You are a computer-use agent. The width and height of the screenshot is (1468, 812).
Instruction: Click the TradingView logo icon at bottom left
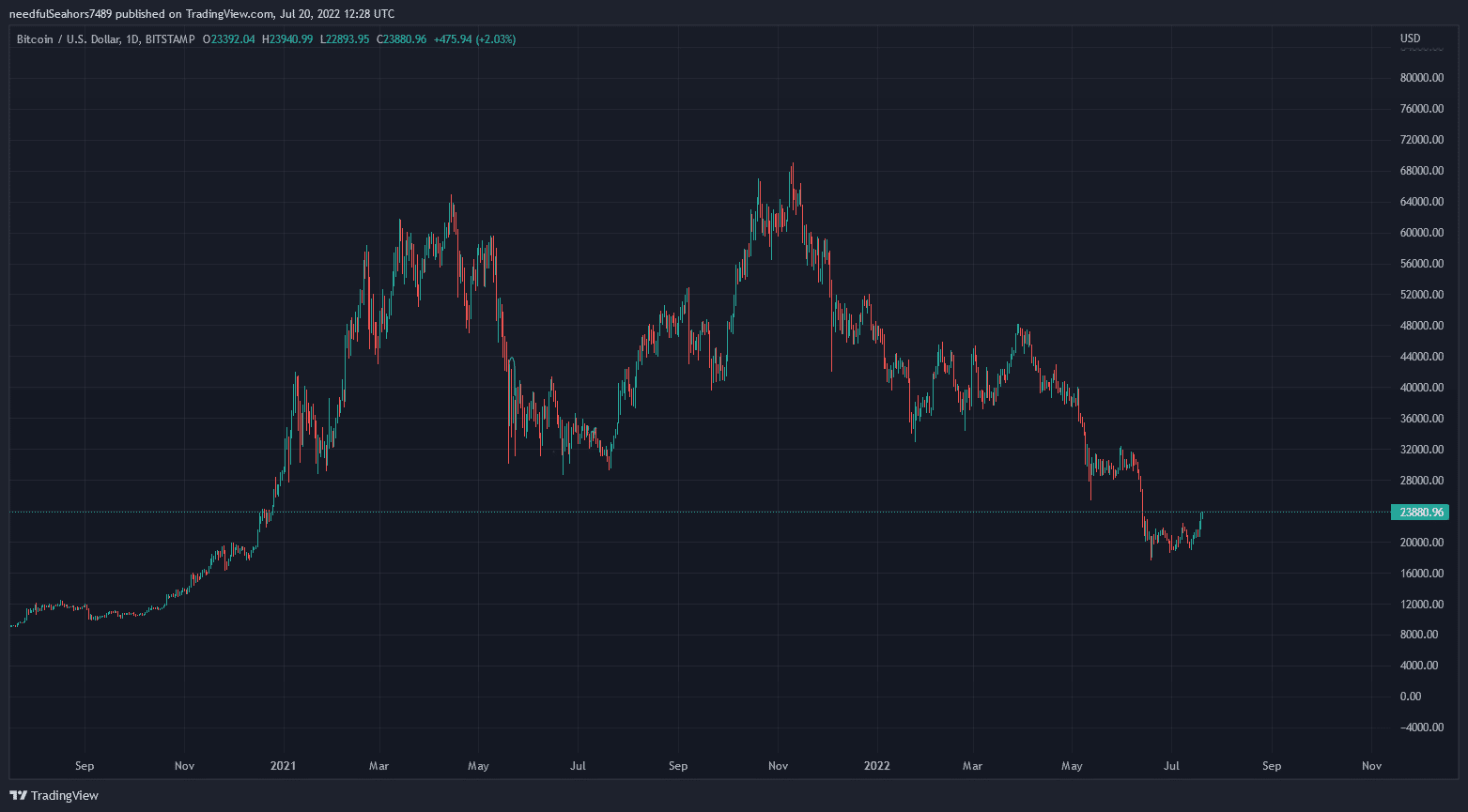click(x=19, y=795)
